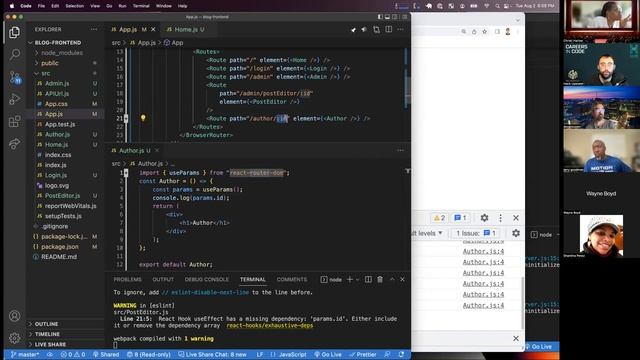Switch to the OUTPUT panel tab
640x360 pixels.
(x=163, y=280)
